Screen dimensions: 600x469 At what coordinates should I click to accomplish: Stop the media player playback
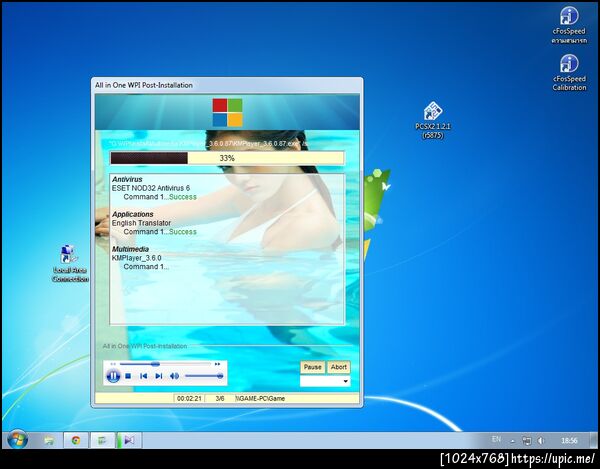[x=128, y=376]
